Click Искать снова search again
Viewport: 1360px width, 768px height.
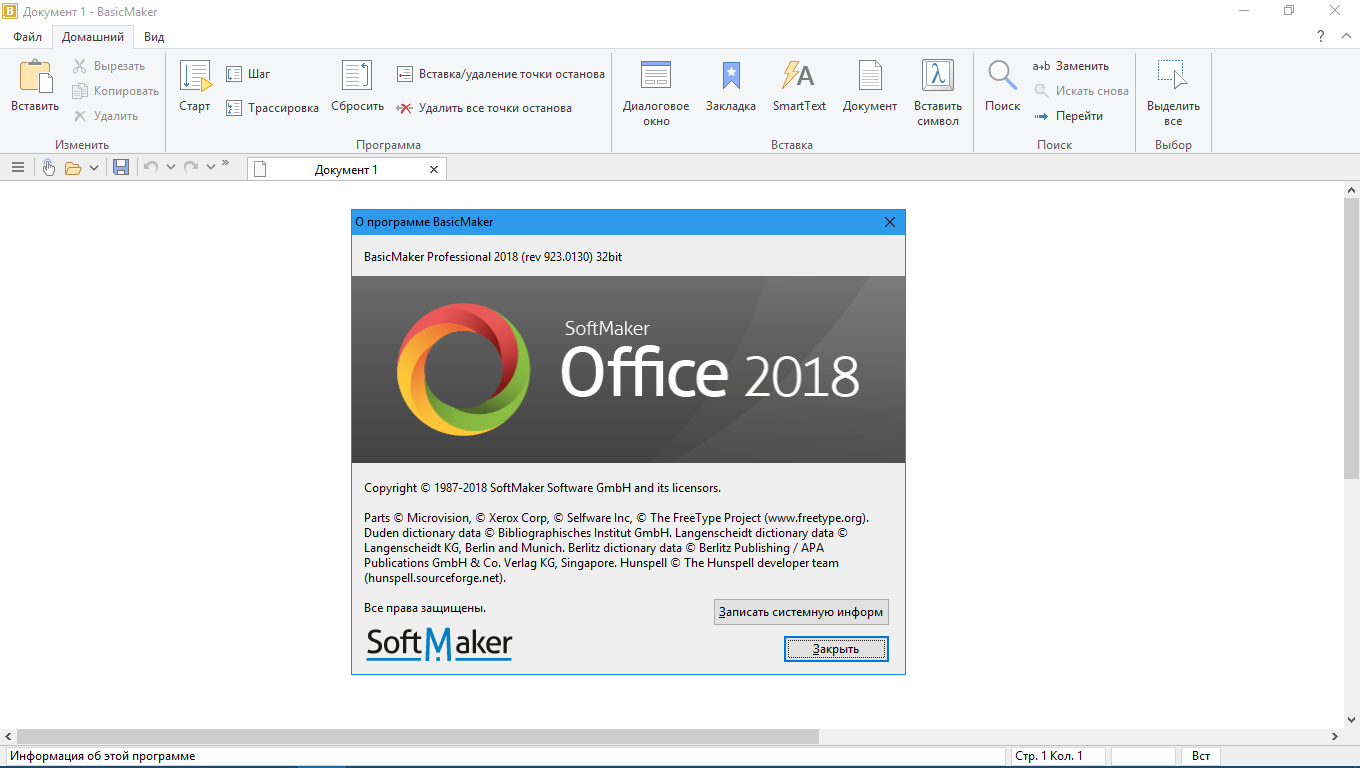point(1081,91)
